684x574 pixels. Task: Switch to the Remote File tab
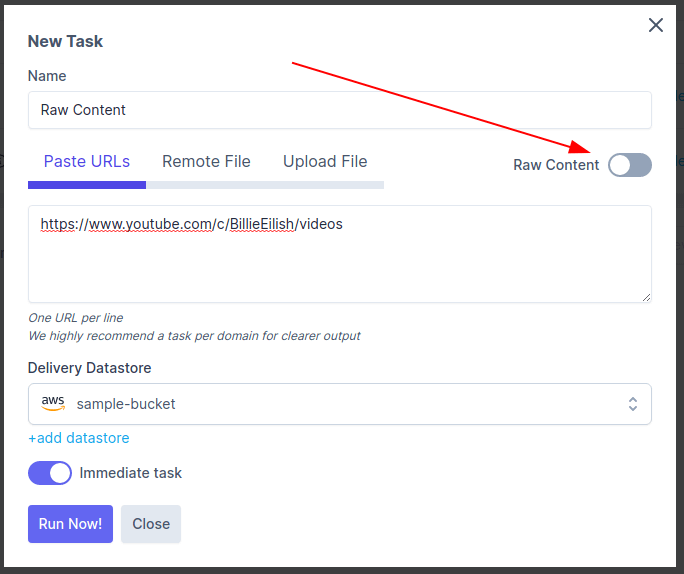pos(206,161)
